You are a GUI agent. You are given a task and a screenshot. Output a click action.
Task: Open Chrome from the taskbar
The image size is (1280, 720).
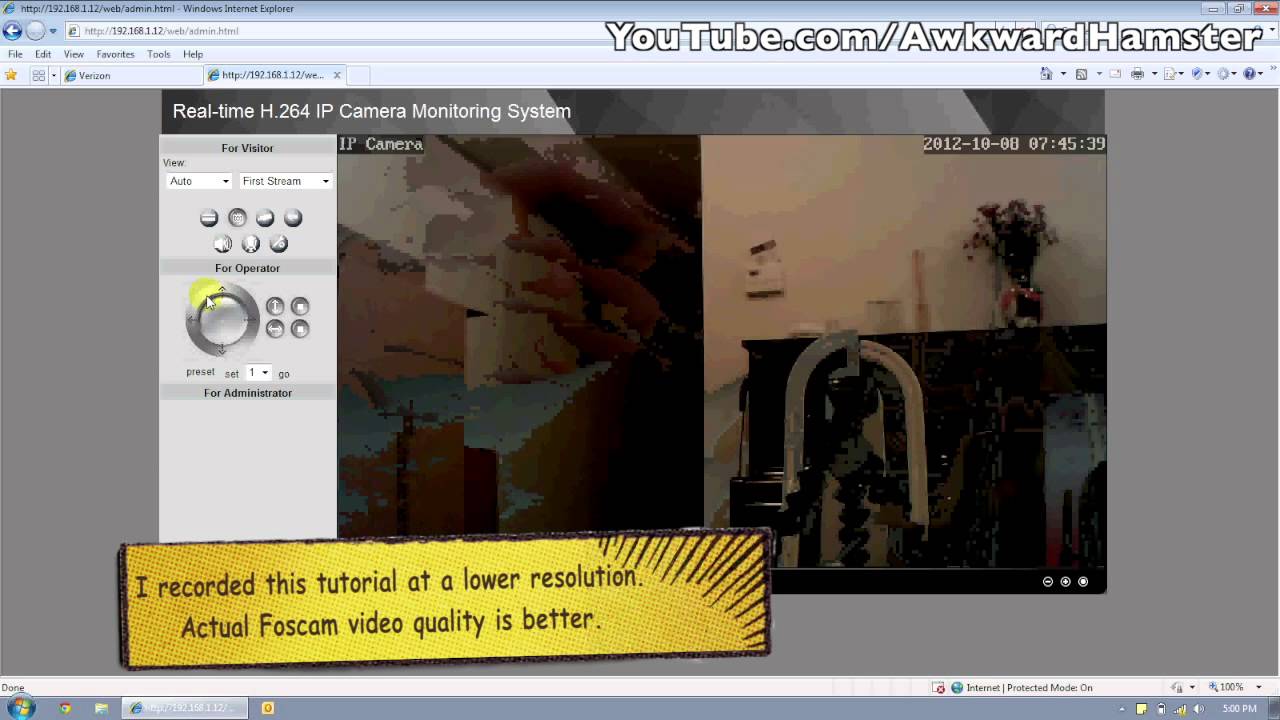pos(65,708)
